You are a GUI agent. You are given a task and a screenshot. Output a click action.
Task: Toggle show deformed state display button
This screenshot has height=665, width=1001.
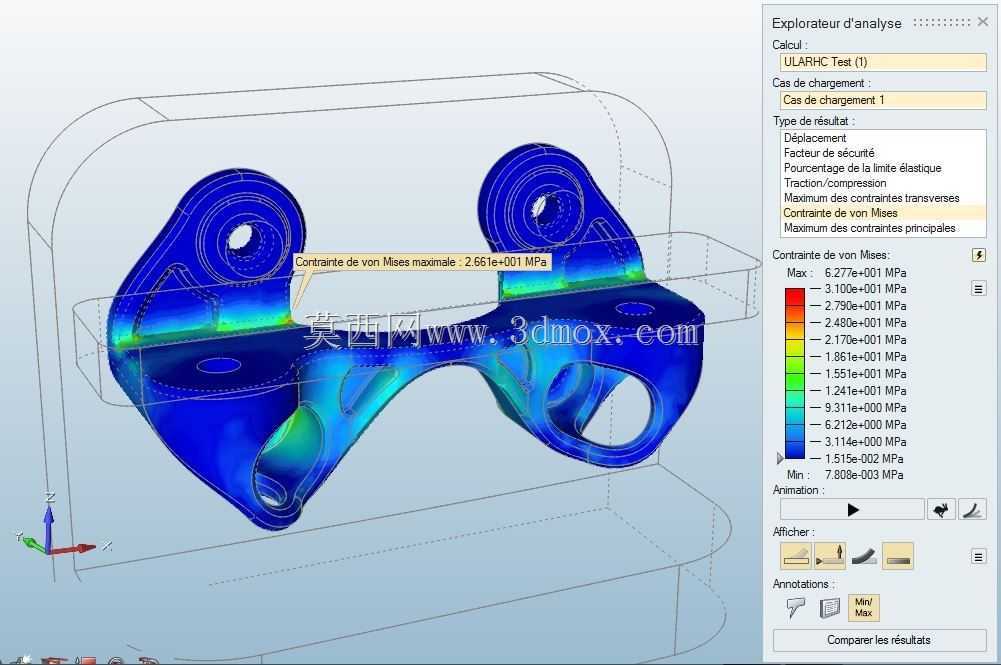coord(864,556)
